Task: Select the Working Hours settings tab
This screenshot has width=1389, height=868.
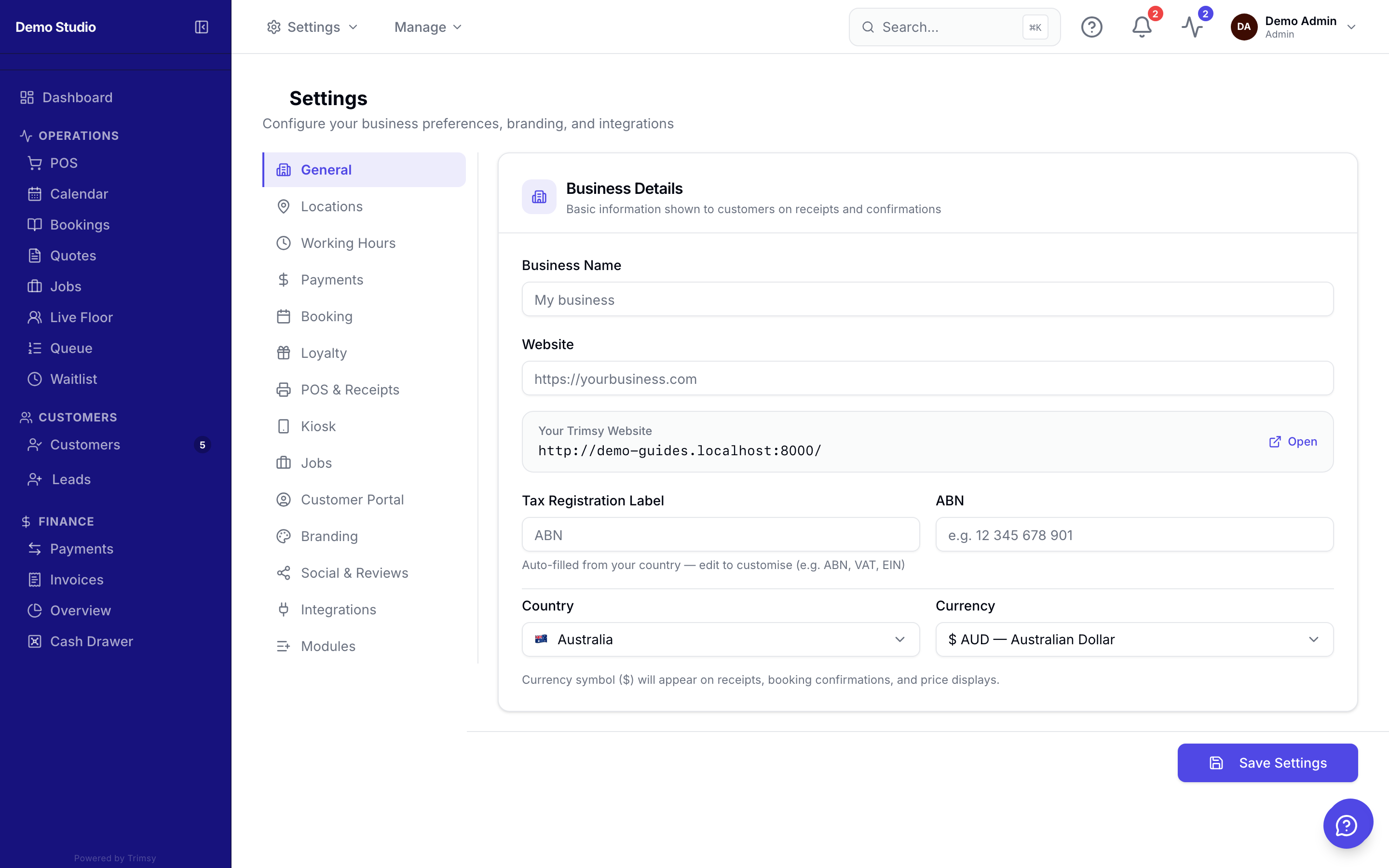Action: 364,243
